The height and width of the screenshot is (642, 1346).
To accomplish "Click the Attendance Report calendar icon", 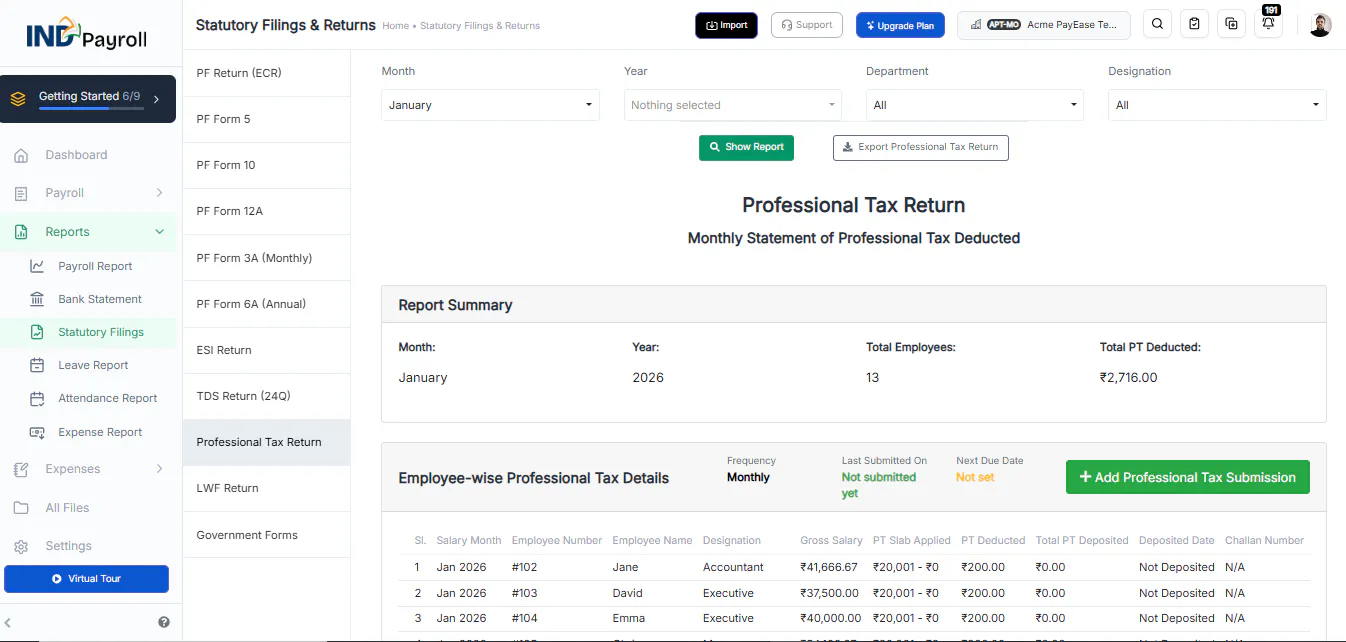I will tap(37, 398).
